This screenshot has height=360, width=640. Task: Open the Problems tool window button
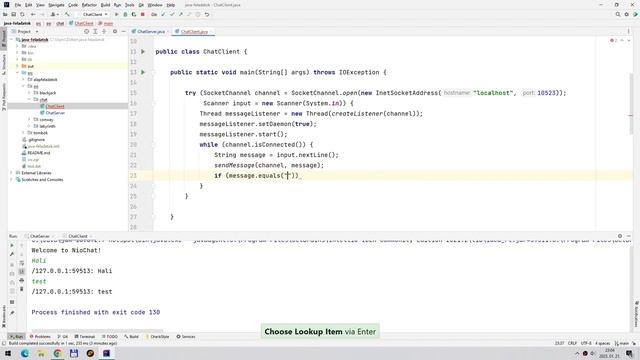(x=40, y=337)
